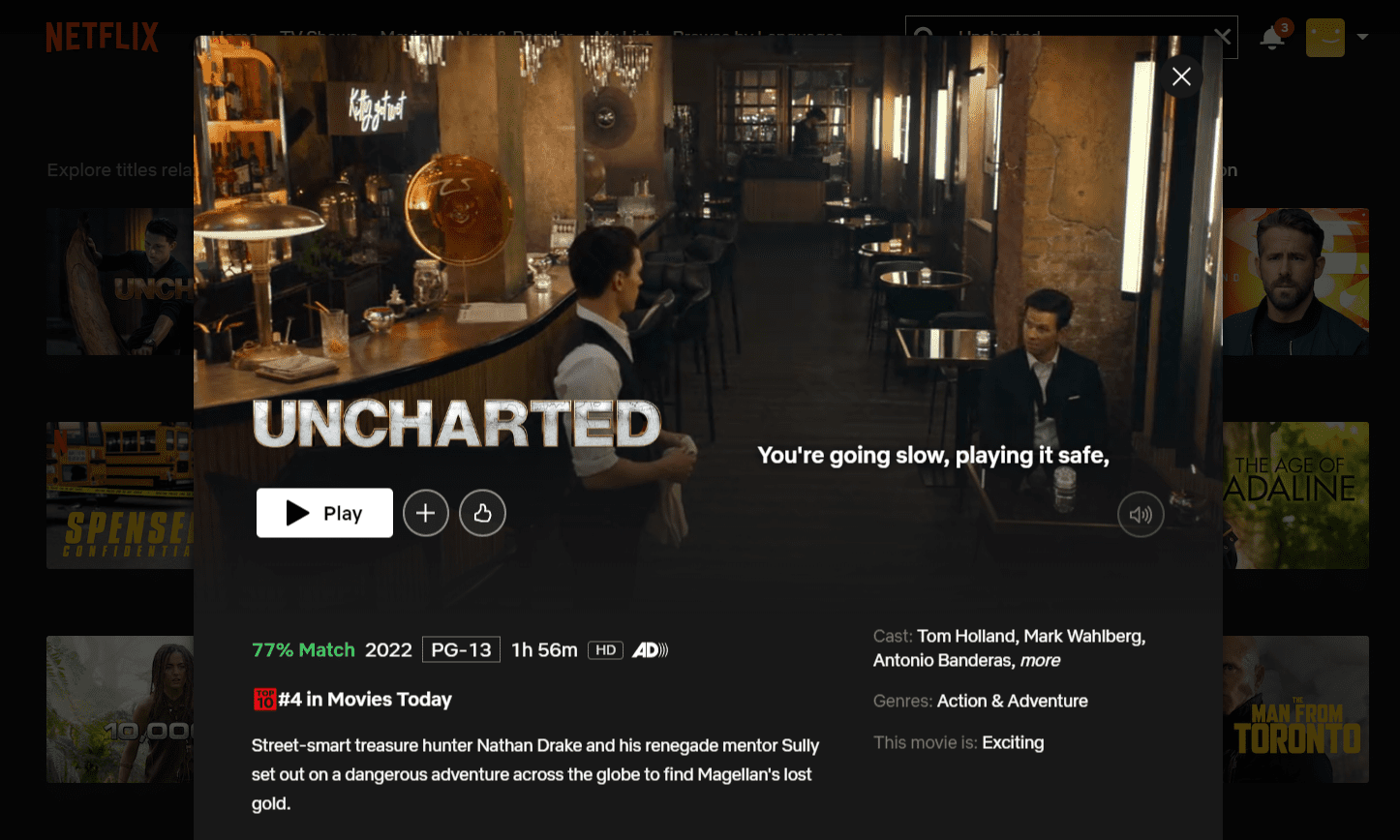Expand the profile dropdown arrow
The image size is (1400, 840).
click(x=1363, y=37)
